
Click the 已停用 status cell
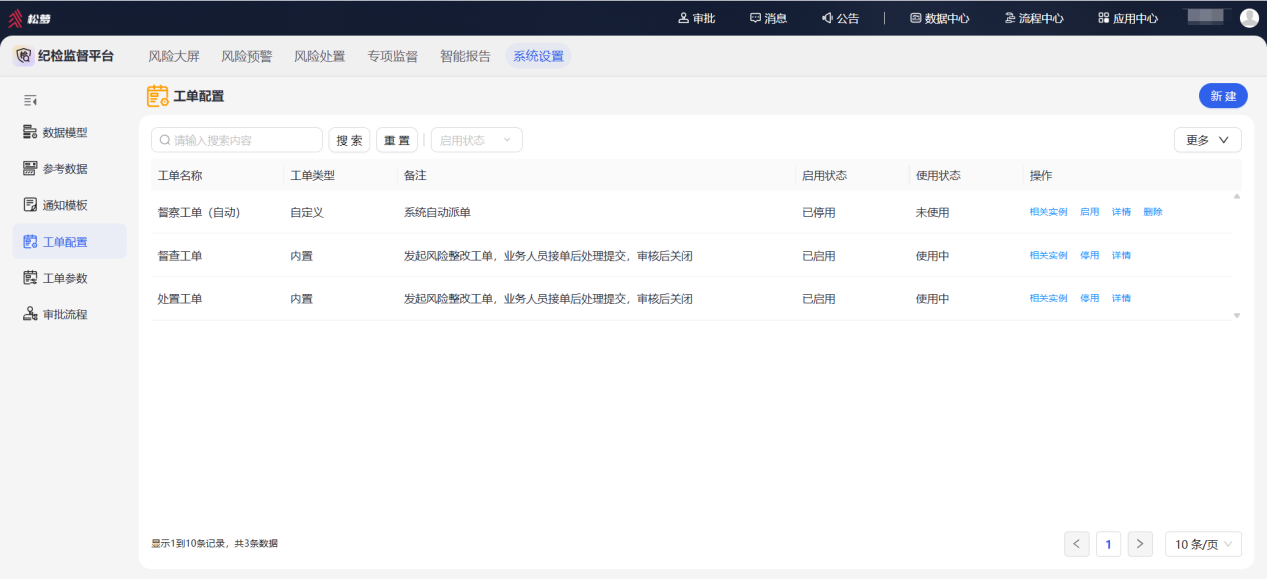click(x=818, y=212)
